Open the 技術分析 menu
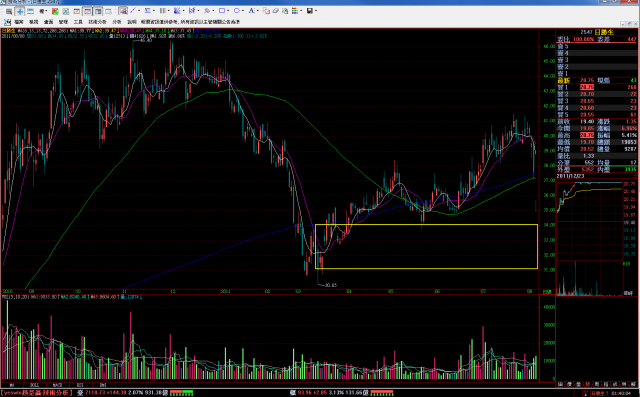 click(x=97, y=22)
